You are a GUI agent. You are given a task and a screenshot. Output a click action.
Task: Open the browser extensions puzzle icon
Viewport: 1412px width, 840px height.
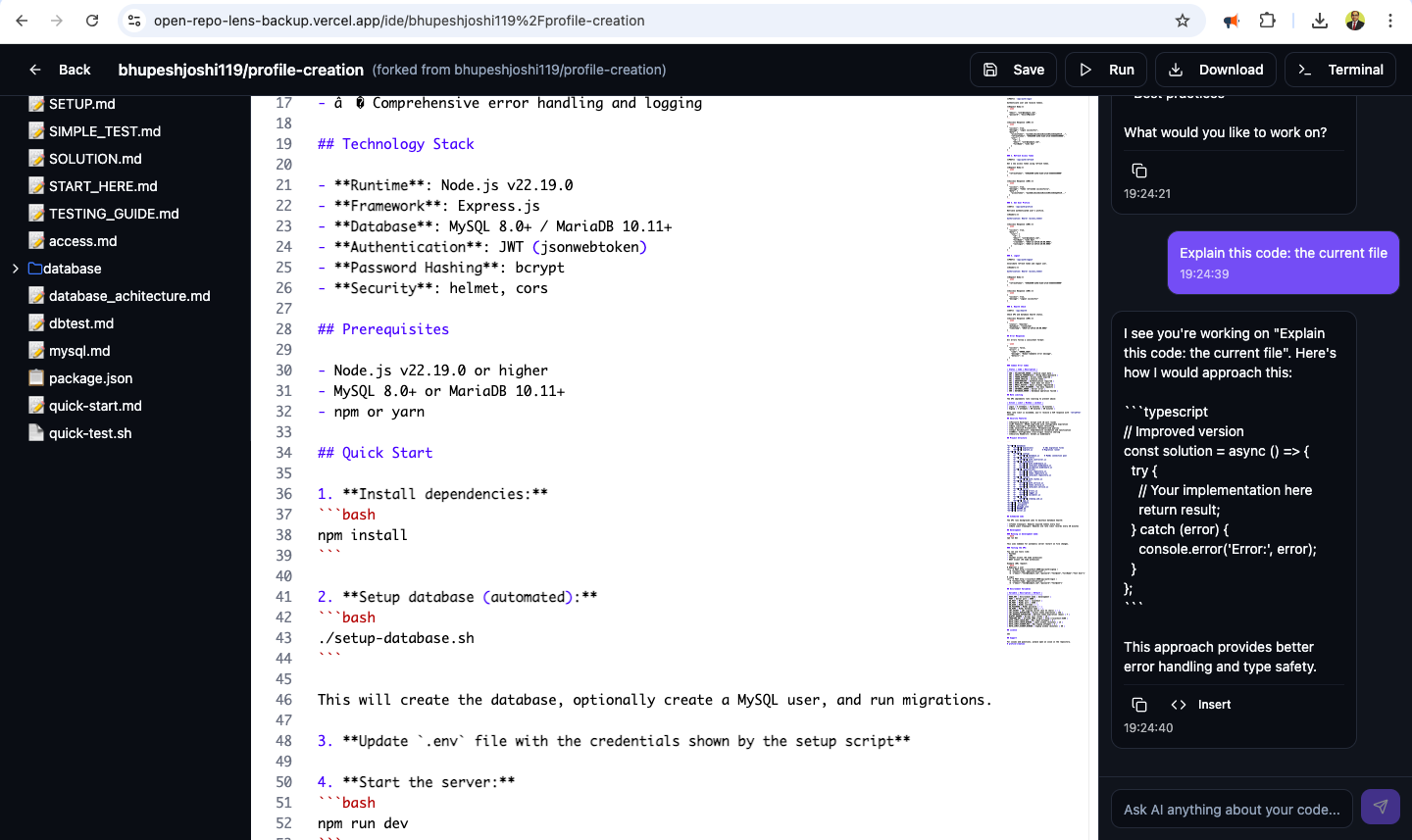pos(1268,21)
